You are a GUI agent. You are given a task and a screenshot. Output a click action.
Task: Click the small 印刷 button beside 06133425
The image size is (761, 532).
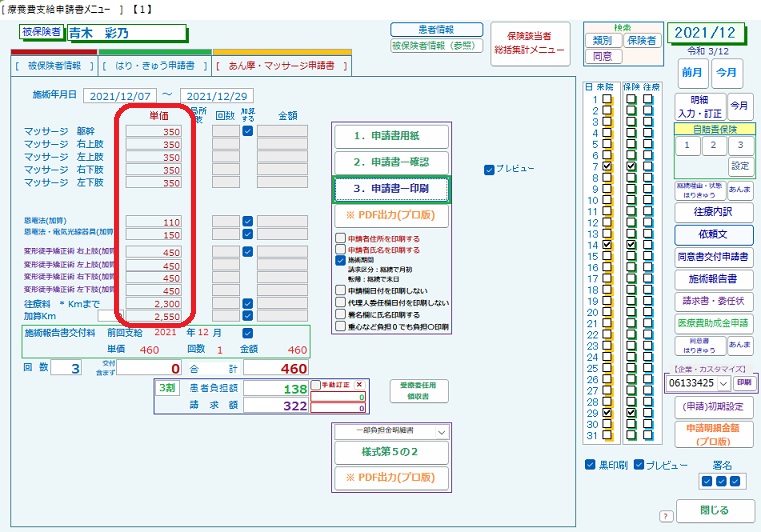tap(744, 382)
